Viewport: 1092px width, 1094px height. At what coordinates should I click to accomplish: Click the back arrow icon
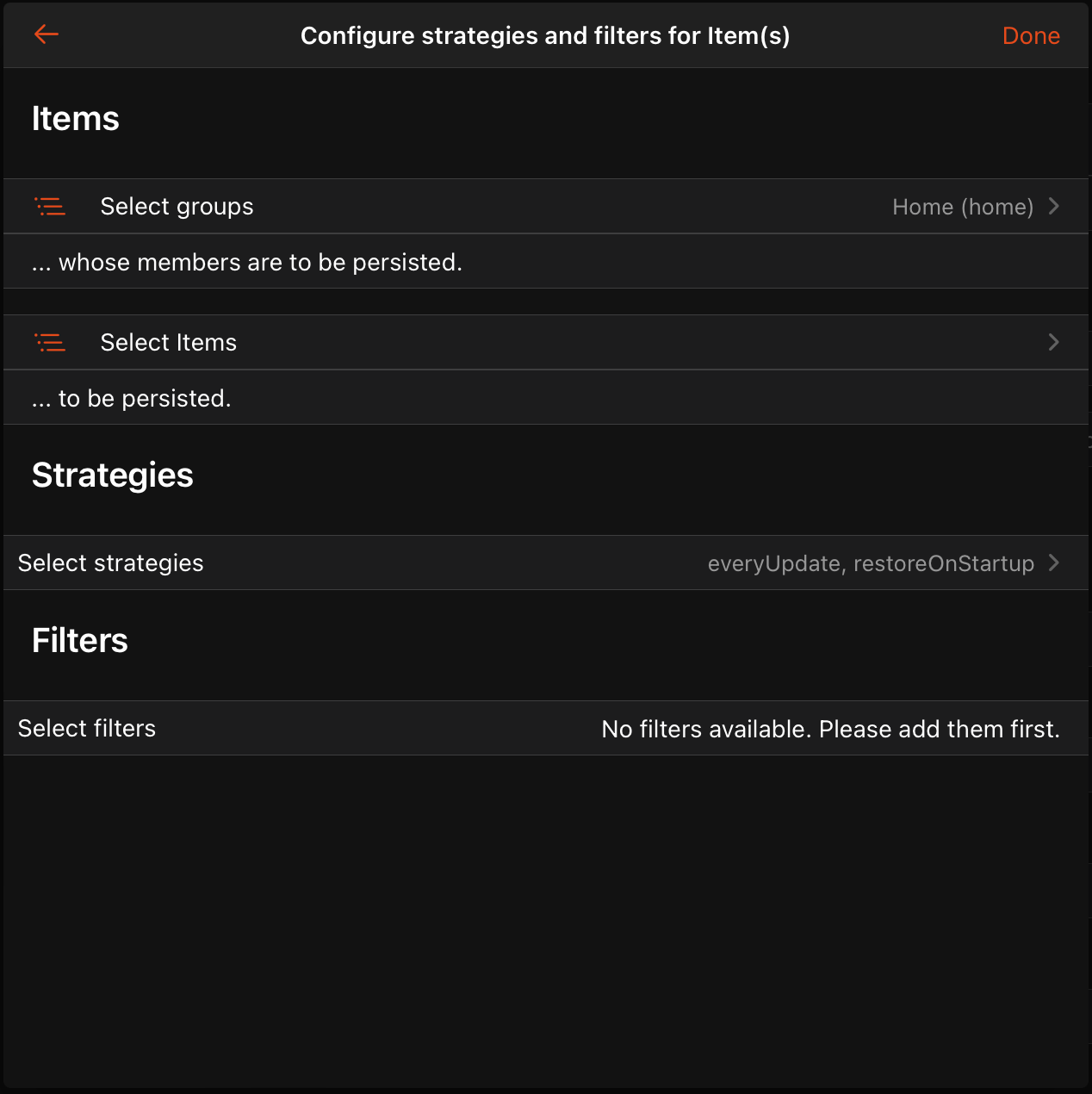47,34
